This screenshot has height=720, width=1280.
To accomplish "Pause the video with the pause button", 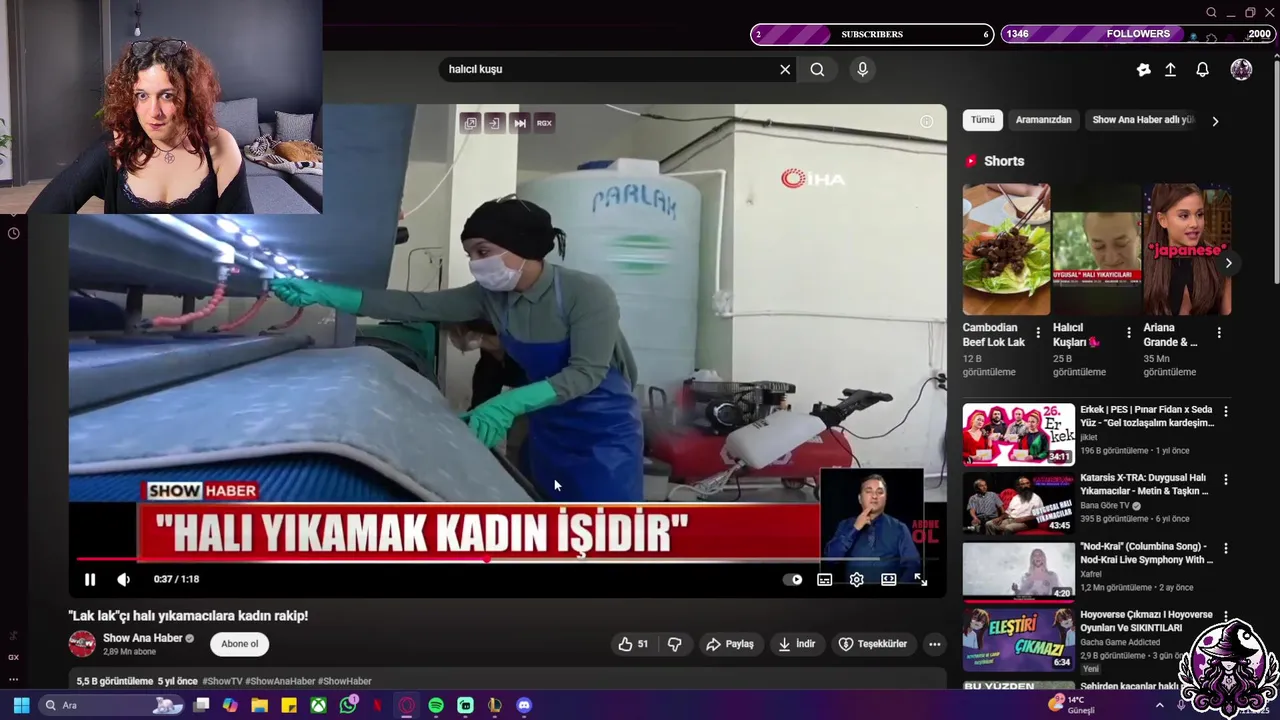I will pyautogui.click(x=90, y=579).
